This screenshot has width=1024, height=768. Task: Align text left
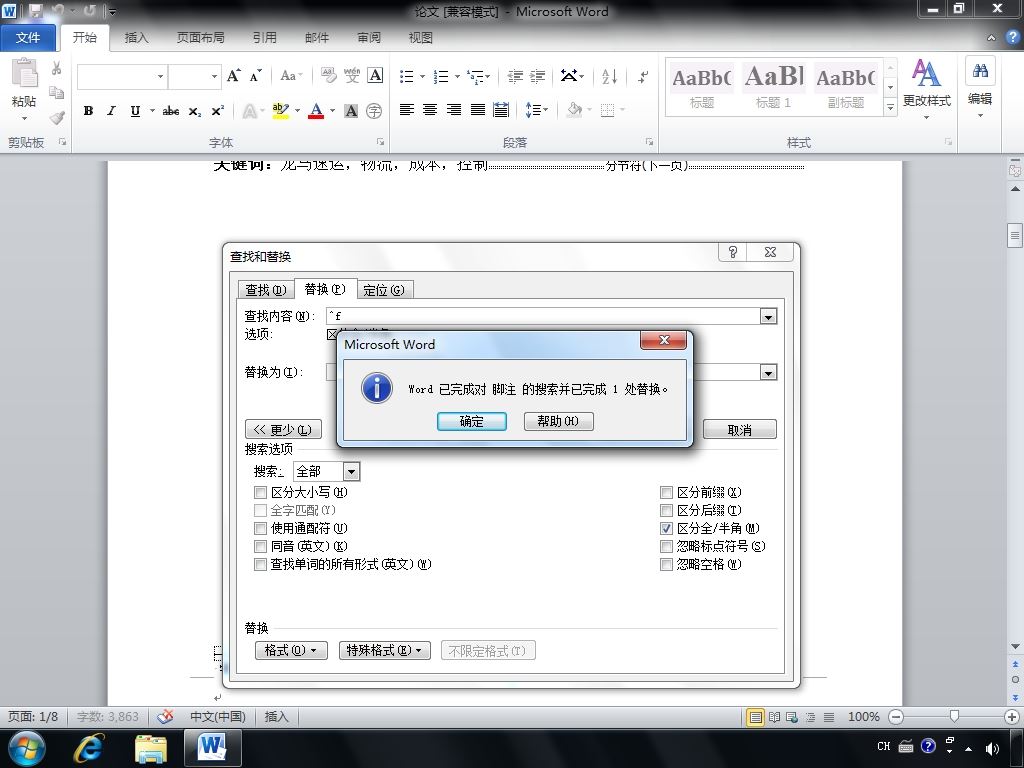(407, 110)
